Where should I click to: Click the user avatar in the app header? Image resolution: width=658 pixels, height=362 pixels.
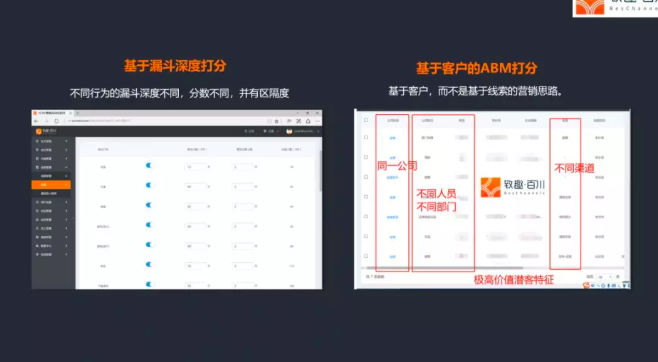(x=289, y=131)
